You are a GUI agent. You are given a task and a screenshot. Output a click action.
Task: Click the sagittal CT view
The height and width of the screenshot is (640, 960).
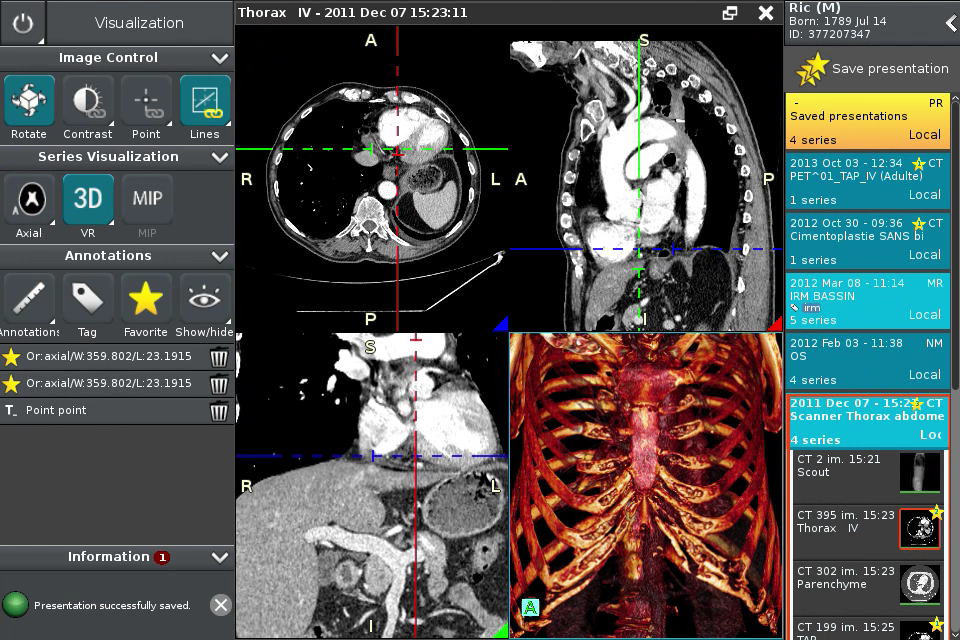click(x=645, y=179)
